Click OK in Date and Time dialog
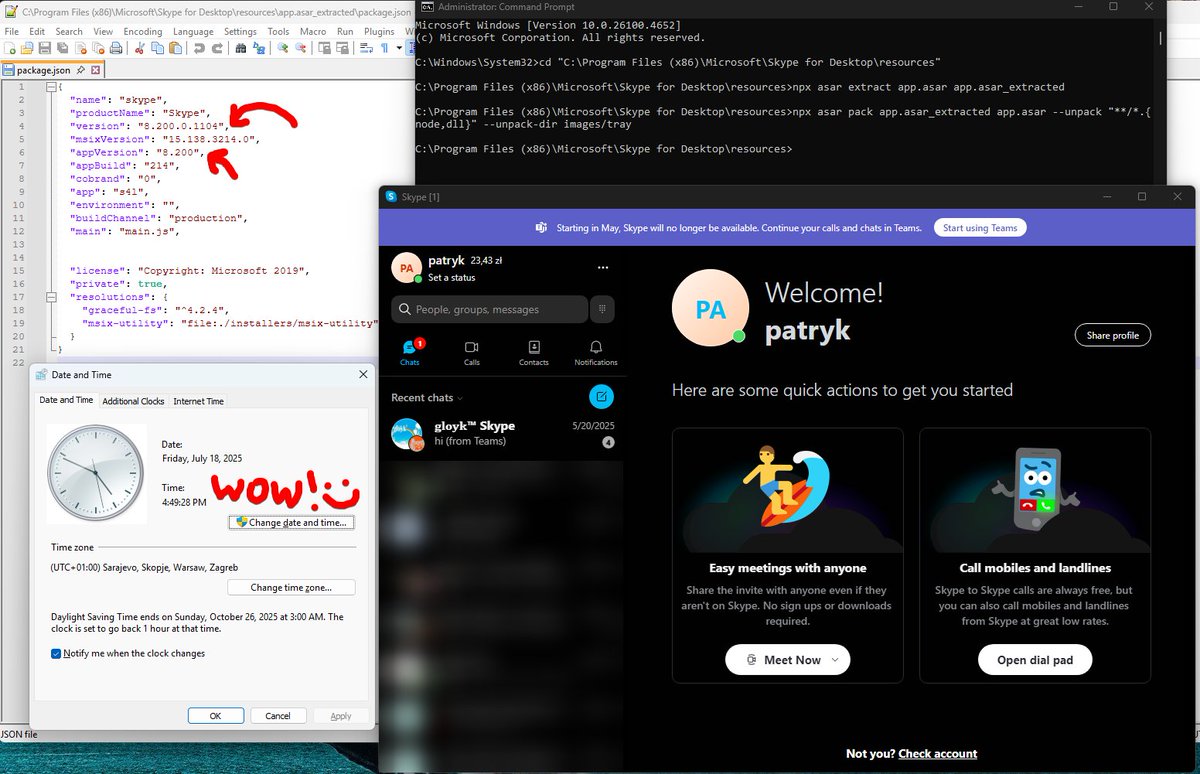This screenshot has height=774, width=1200. [215, 715]
